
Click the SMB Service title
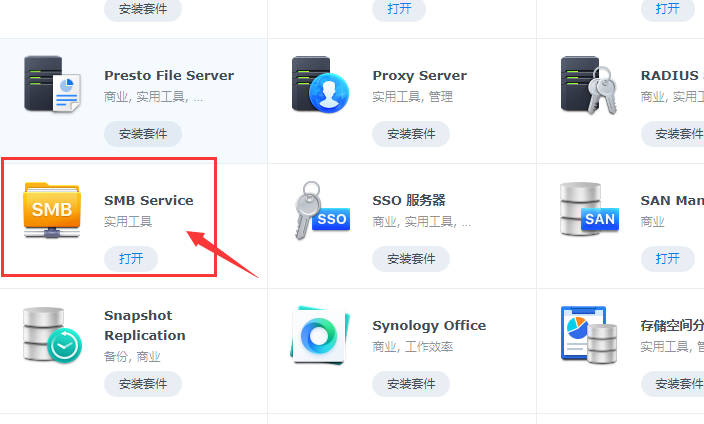149,200
